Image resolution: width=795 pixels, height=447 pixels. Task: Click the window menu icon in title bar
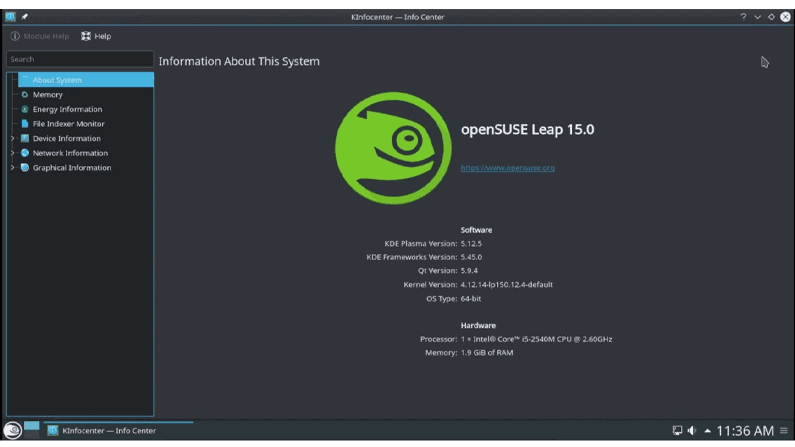point(10,17)
